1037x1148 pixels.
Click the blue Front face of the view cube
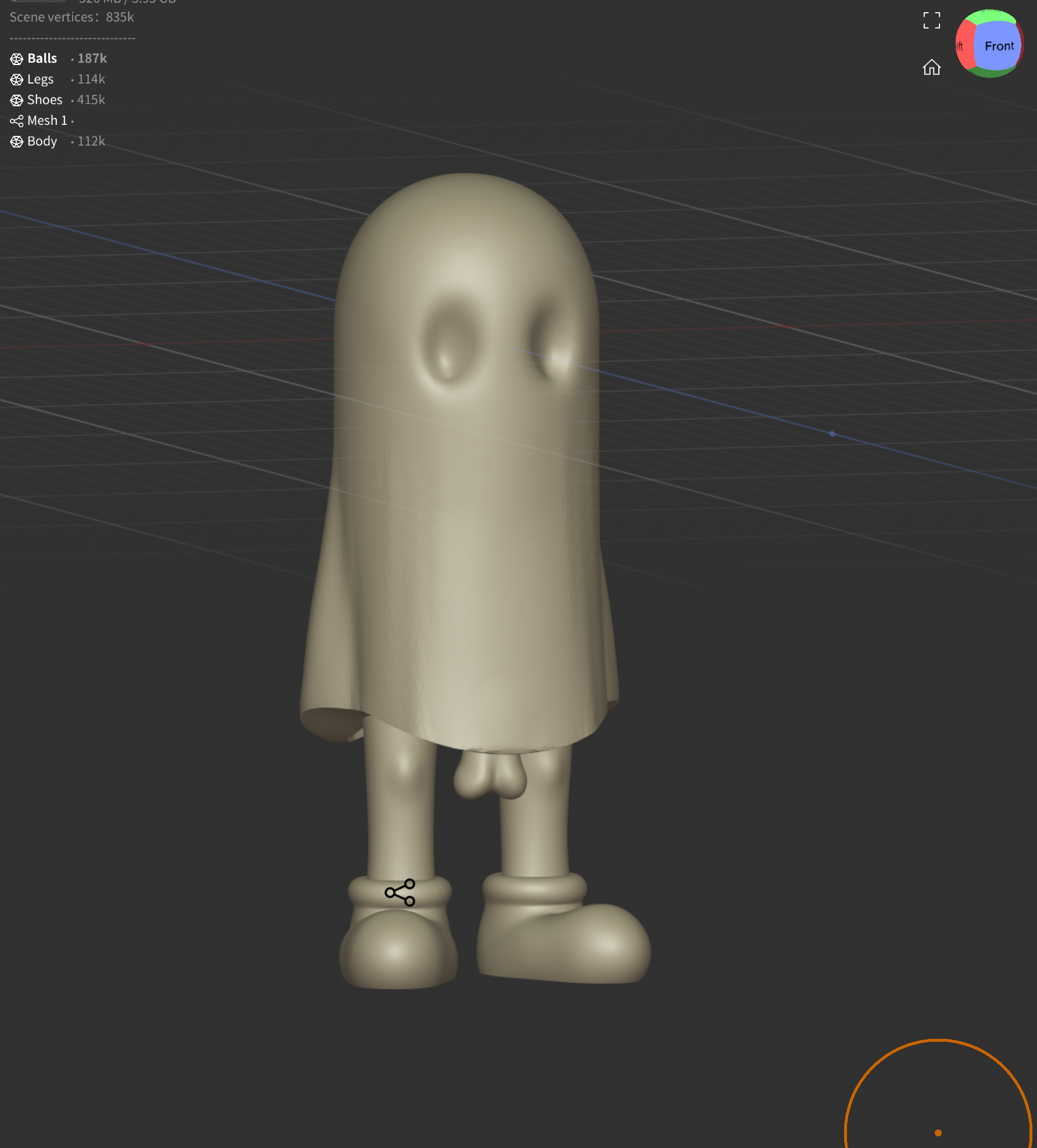(x=998, y=46)
